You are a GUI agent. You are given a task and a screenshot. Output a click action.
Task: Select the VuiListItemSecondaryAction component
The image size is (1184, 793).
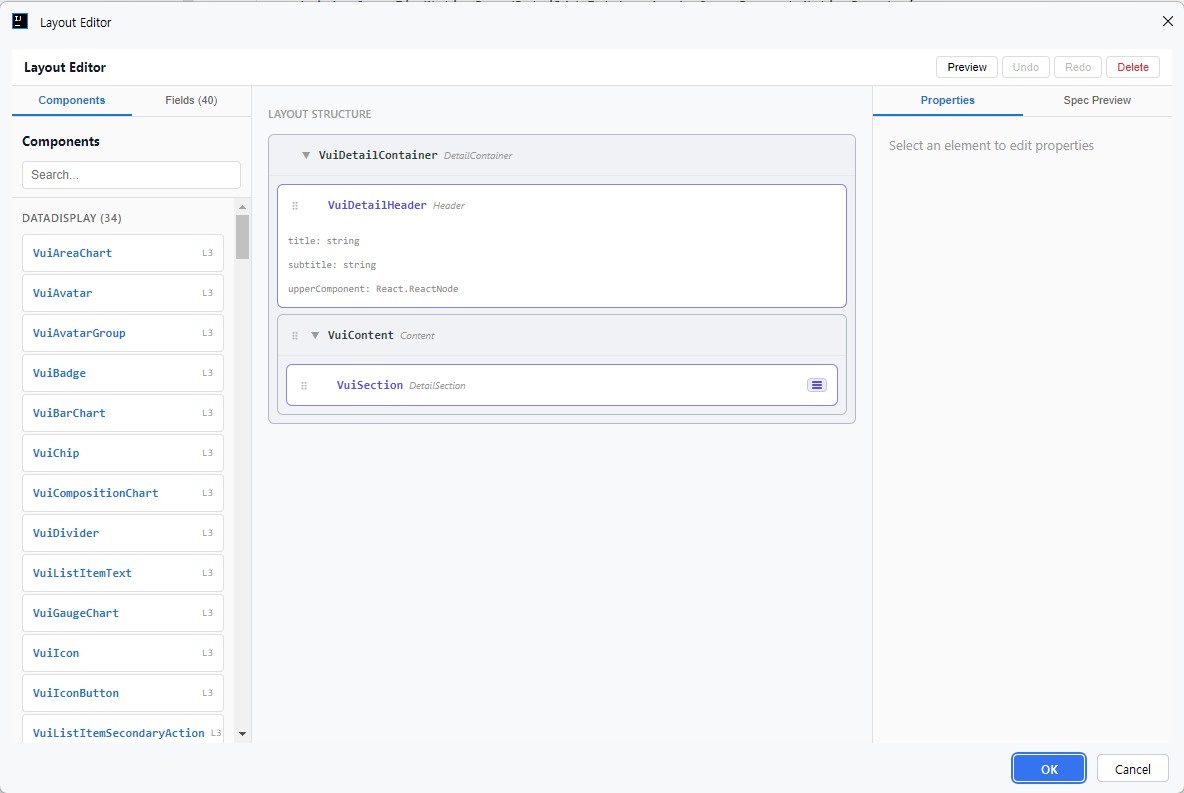tap(123, 730)
